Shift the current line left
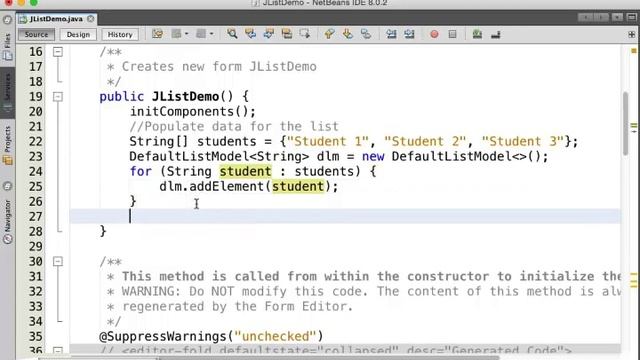This screenshot has height=360, width=640. (391, 34)
